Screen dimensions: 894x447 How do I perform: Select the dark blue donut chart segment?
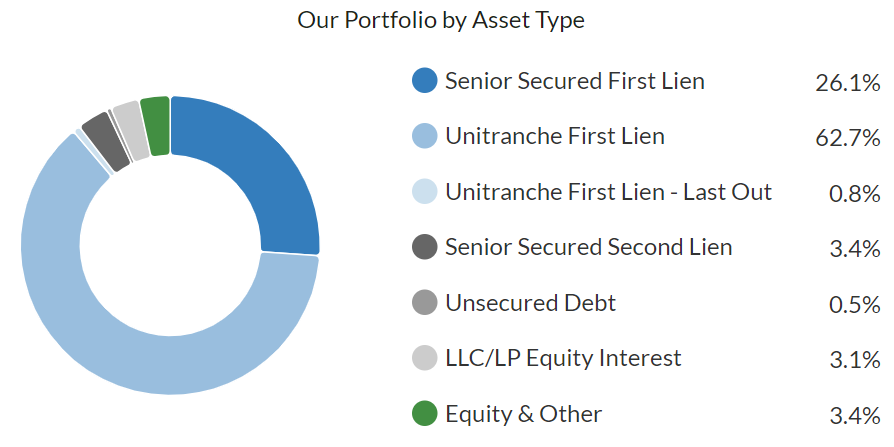pyautogui.click(x=260, y=170)
